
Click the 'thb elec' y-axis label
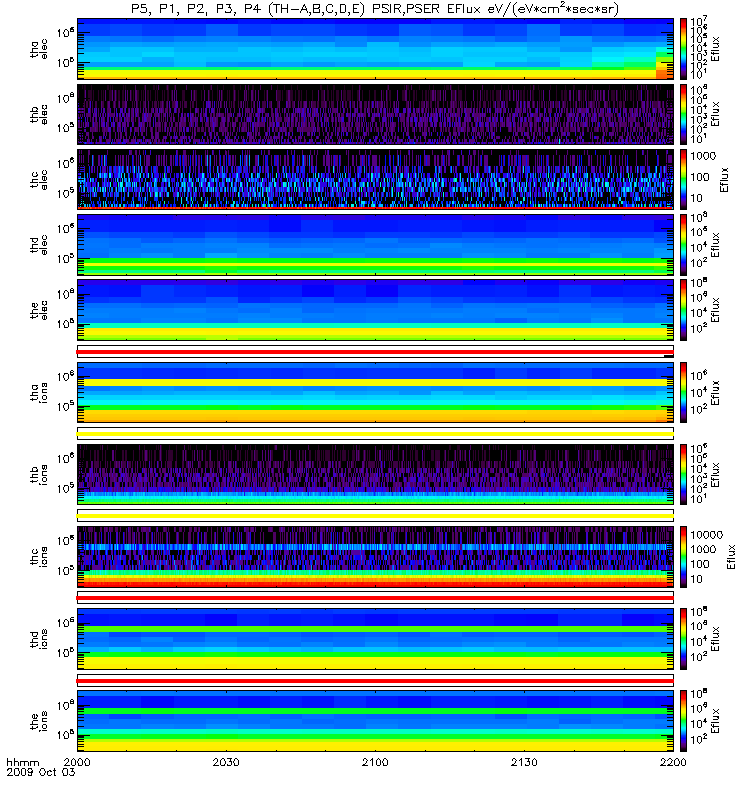[x=39, y=115]
